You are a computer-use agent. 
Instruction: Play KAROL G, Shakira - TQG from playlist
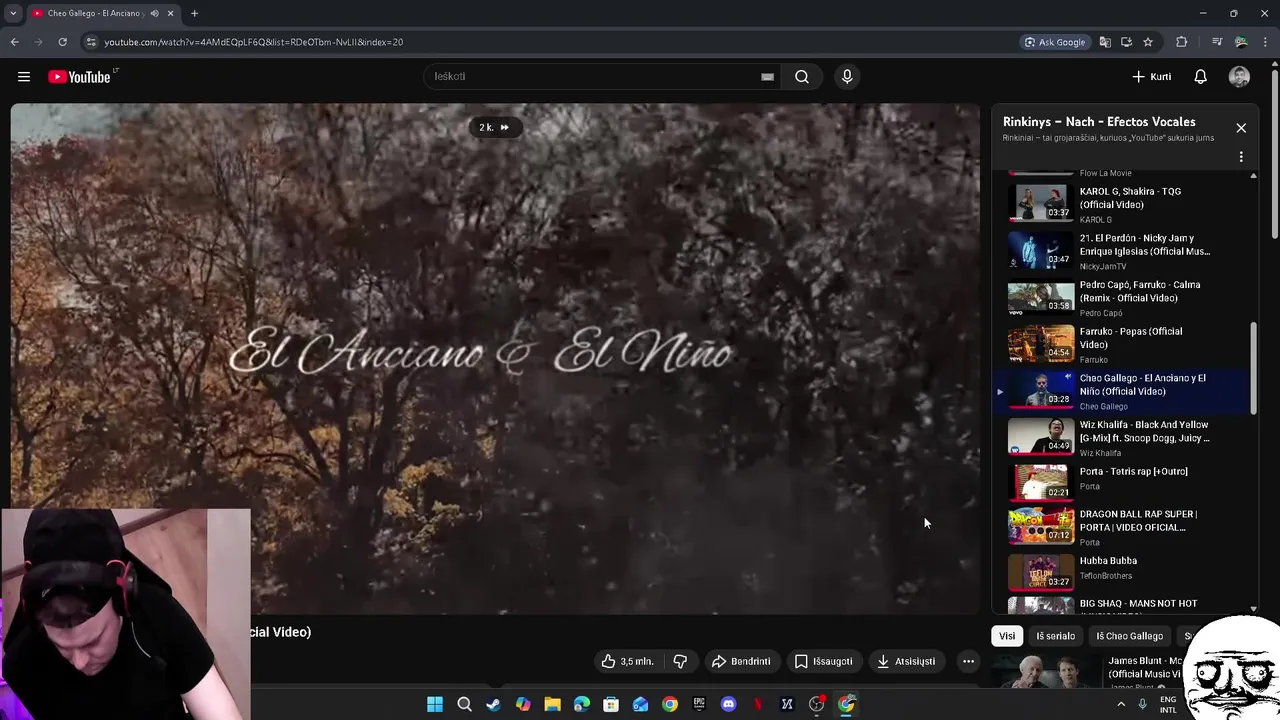[1120, 203]
